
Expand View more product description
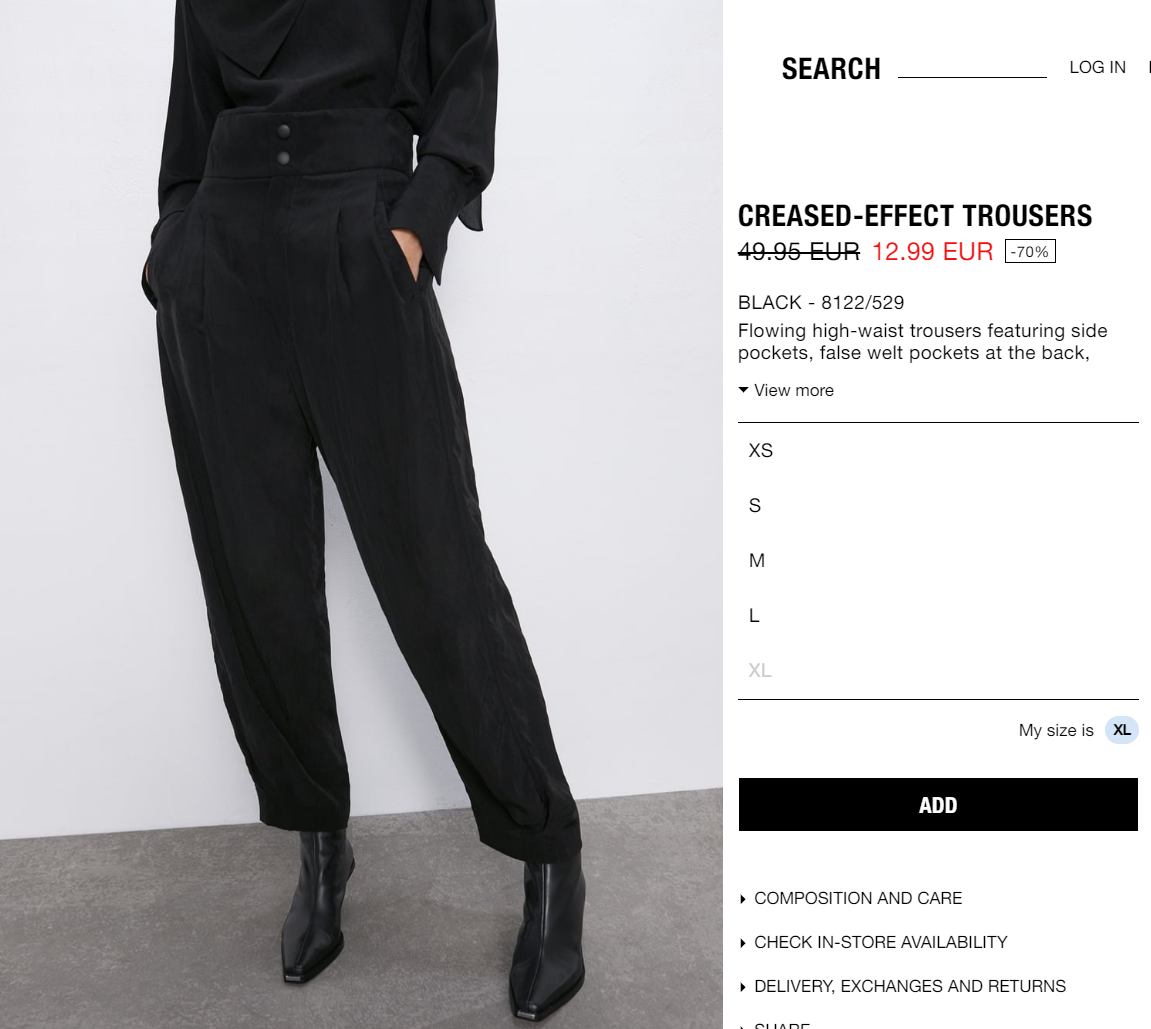(794, 390)
